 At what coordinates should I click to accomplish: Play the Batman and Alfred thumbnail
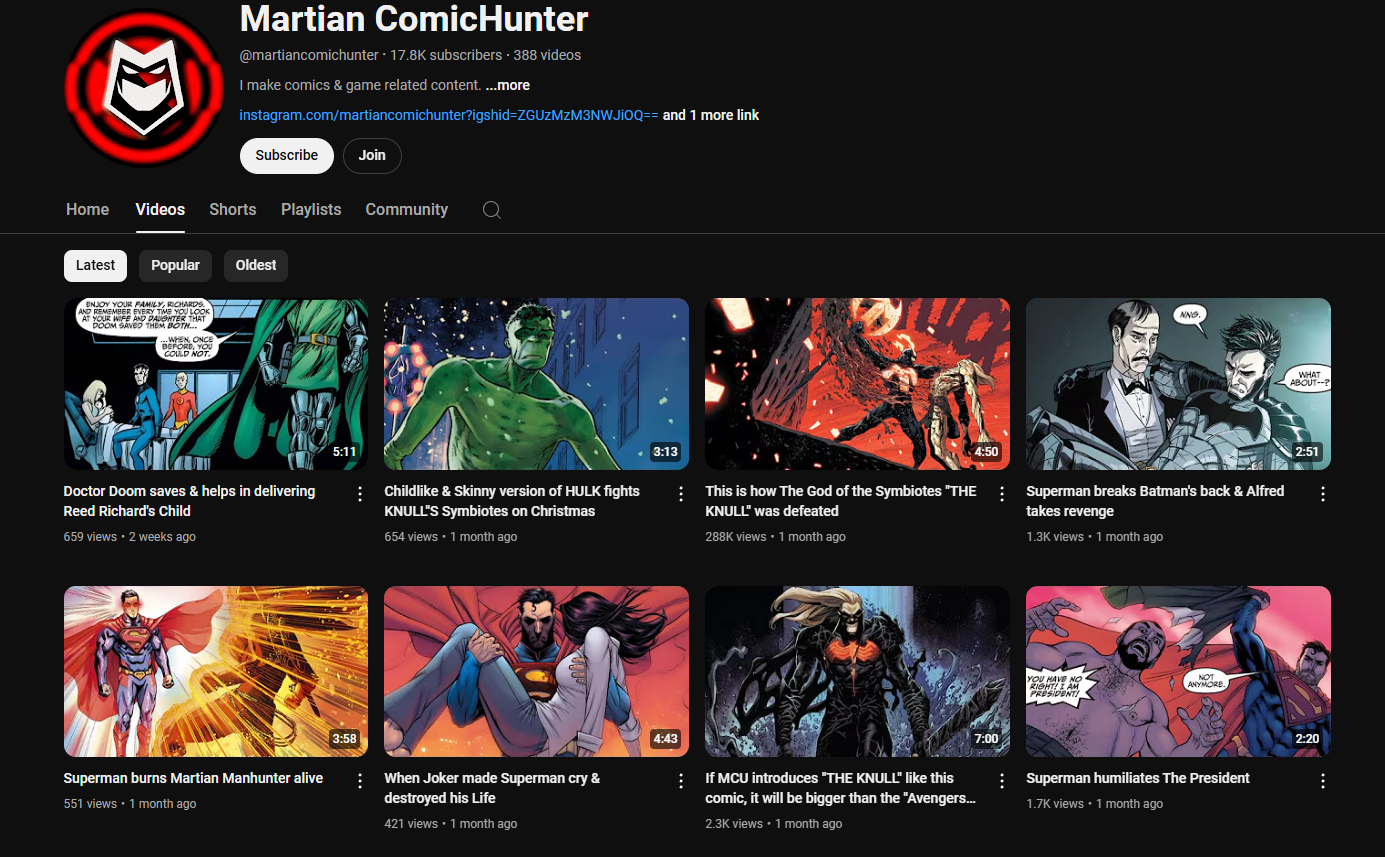click(1178, 384)
